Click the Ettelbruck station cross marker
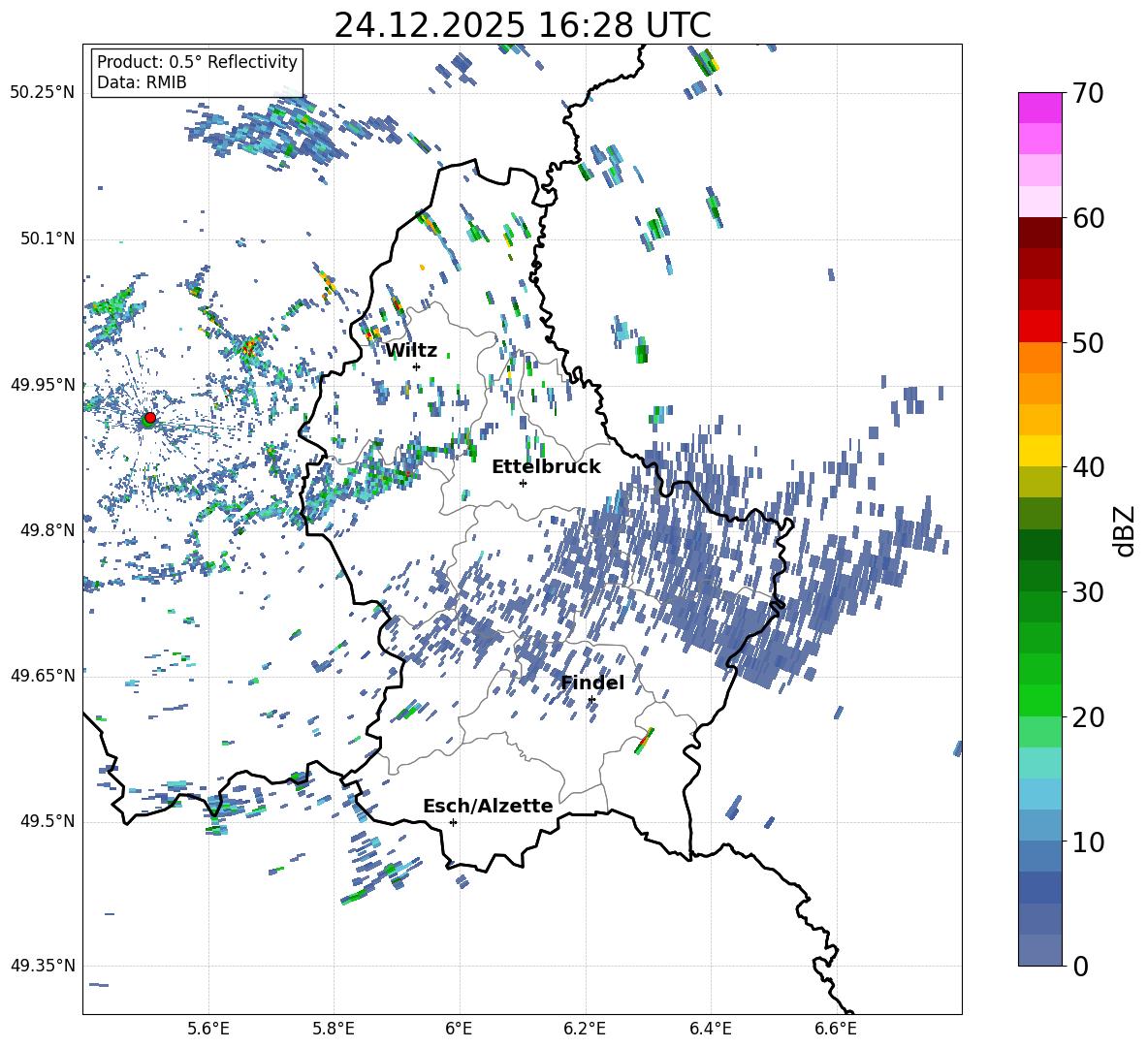The image size is (1148, 1048). (523, 483)
